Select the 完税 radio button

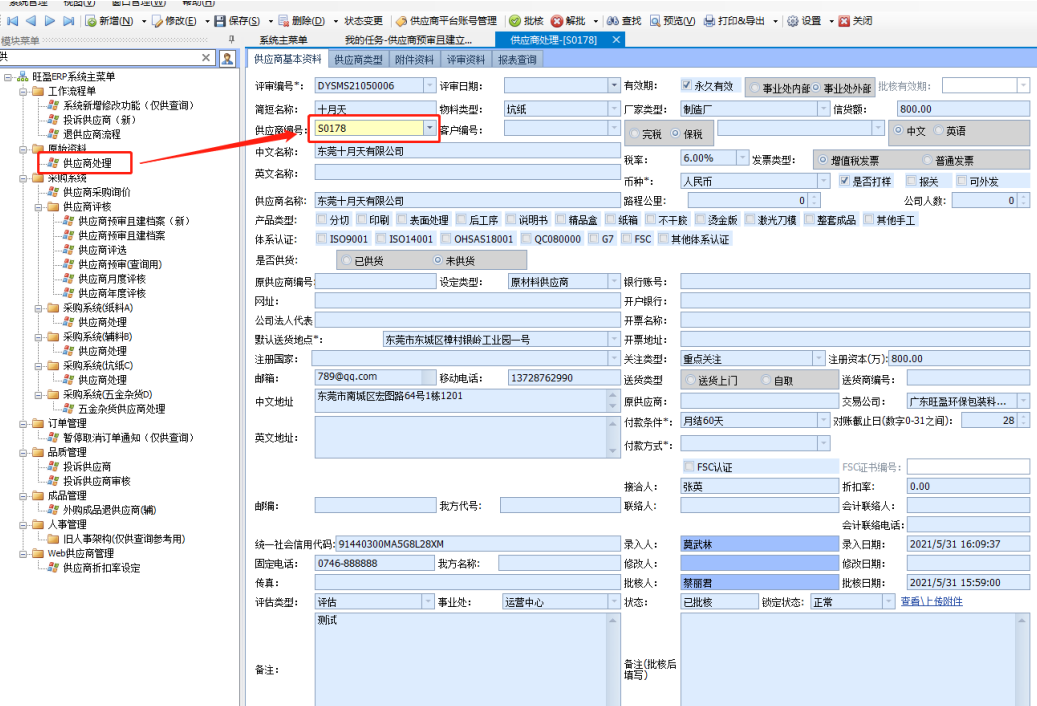634,134
